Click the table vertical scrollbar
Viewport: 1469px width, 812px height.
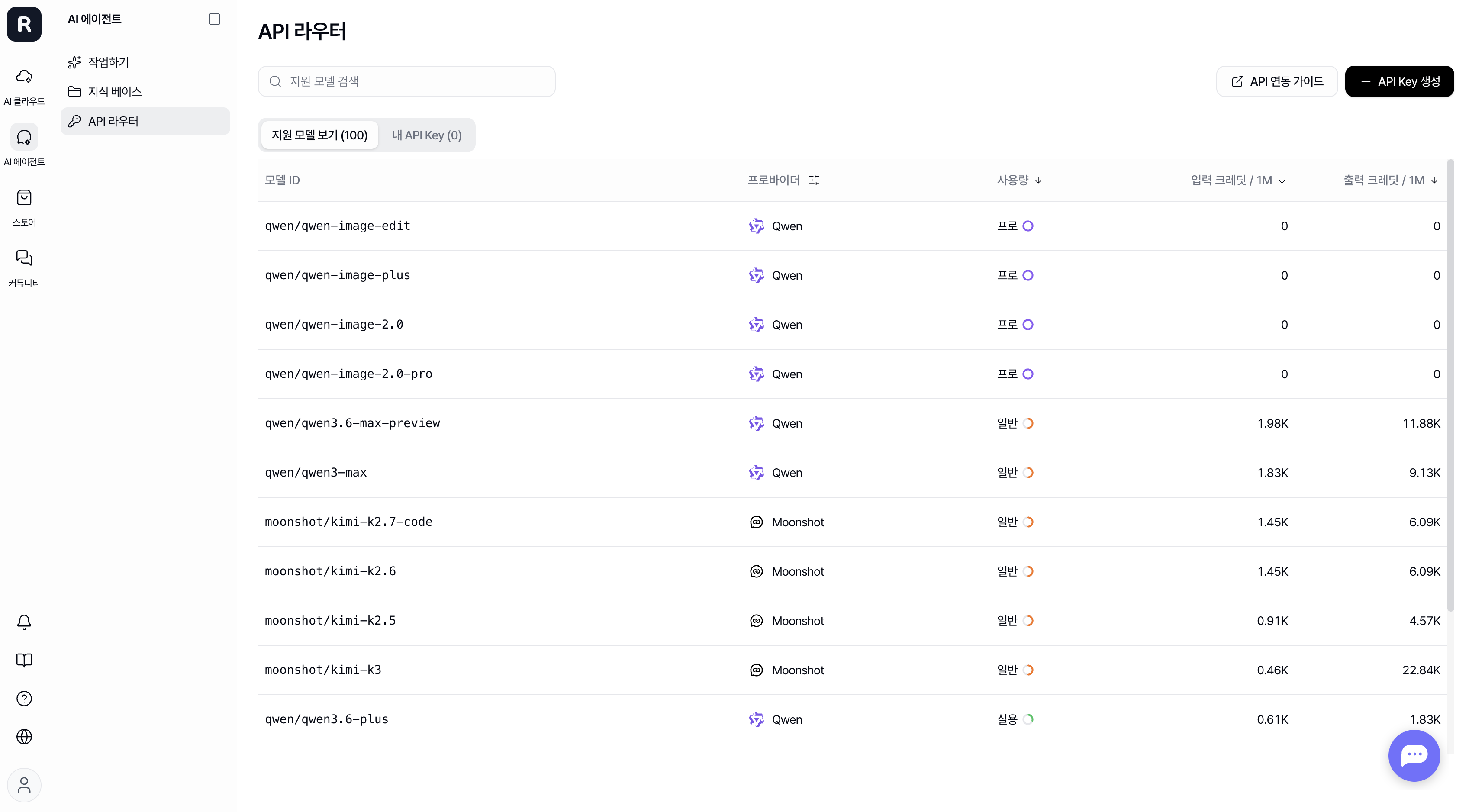pos(1450,385)
